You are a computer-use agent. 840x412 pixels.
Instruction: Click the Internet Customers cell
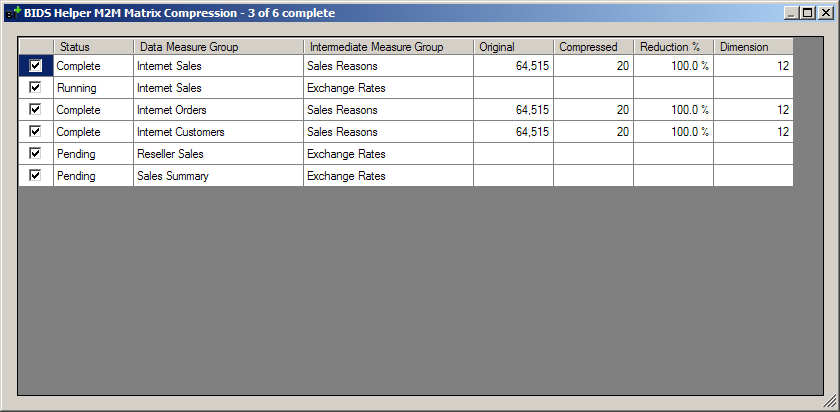pyautogui.click(x=218, y=132)
